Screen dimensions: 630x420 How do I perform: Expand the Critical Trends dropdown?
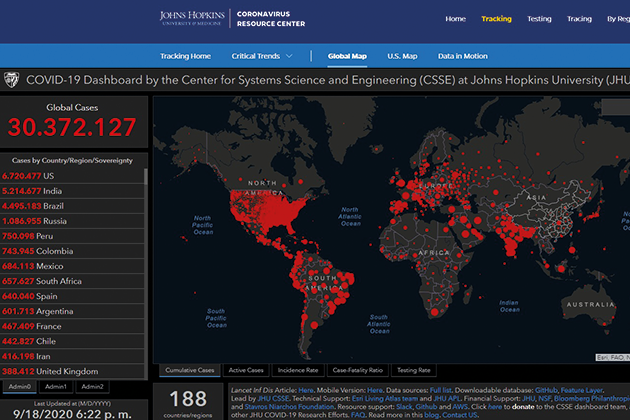pyautogui.click(x=264, y=56)
